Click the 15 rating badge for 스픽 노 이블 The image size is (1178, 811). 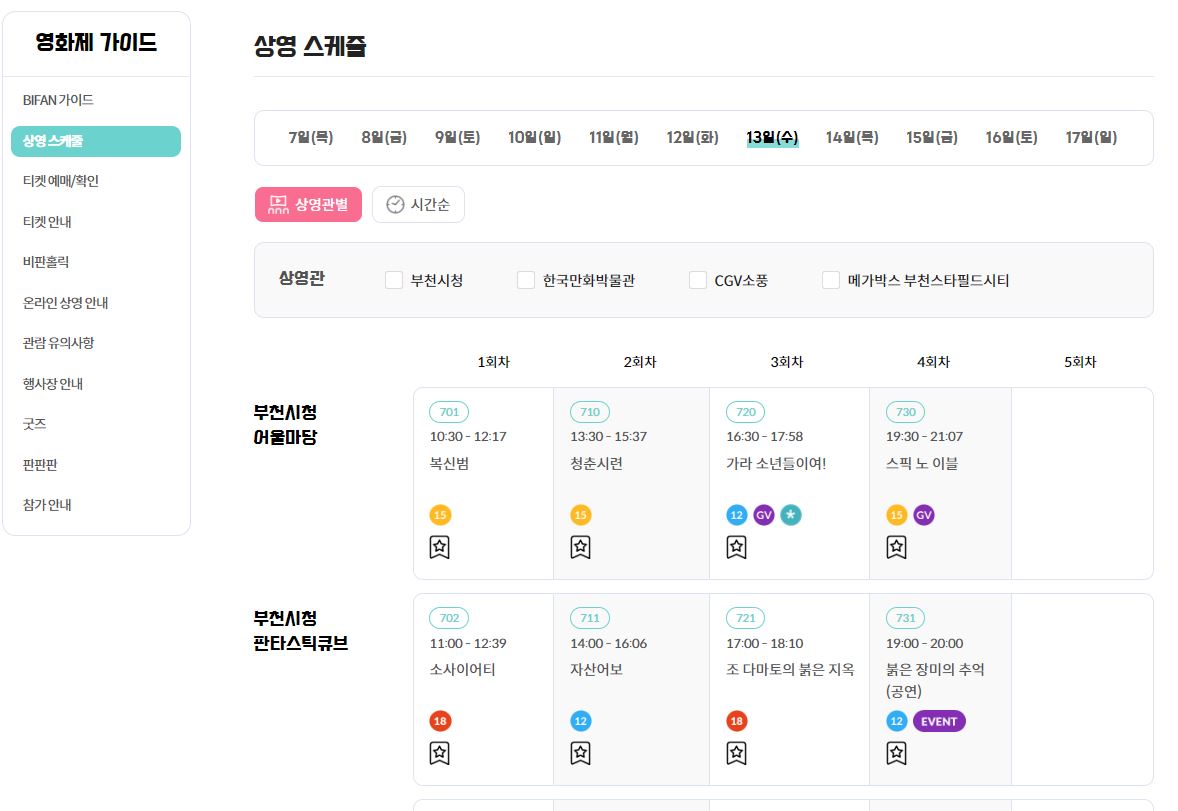click(x=896, y=515)
